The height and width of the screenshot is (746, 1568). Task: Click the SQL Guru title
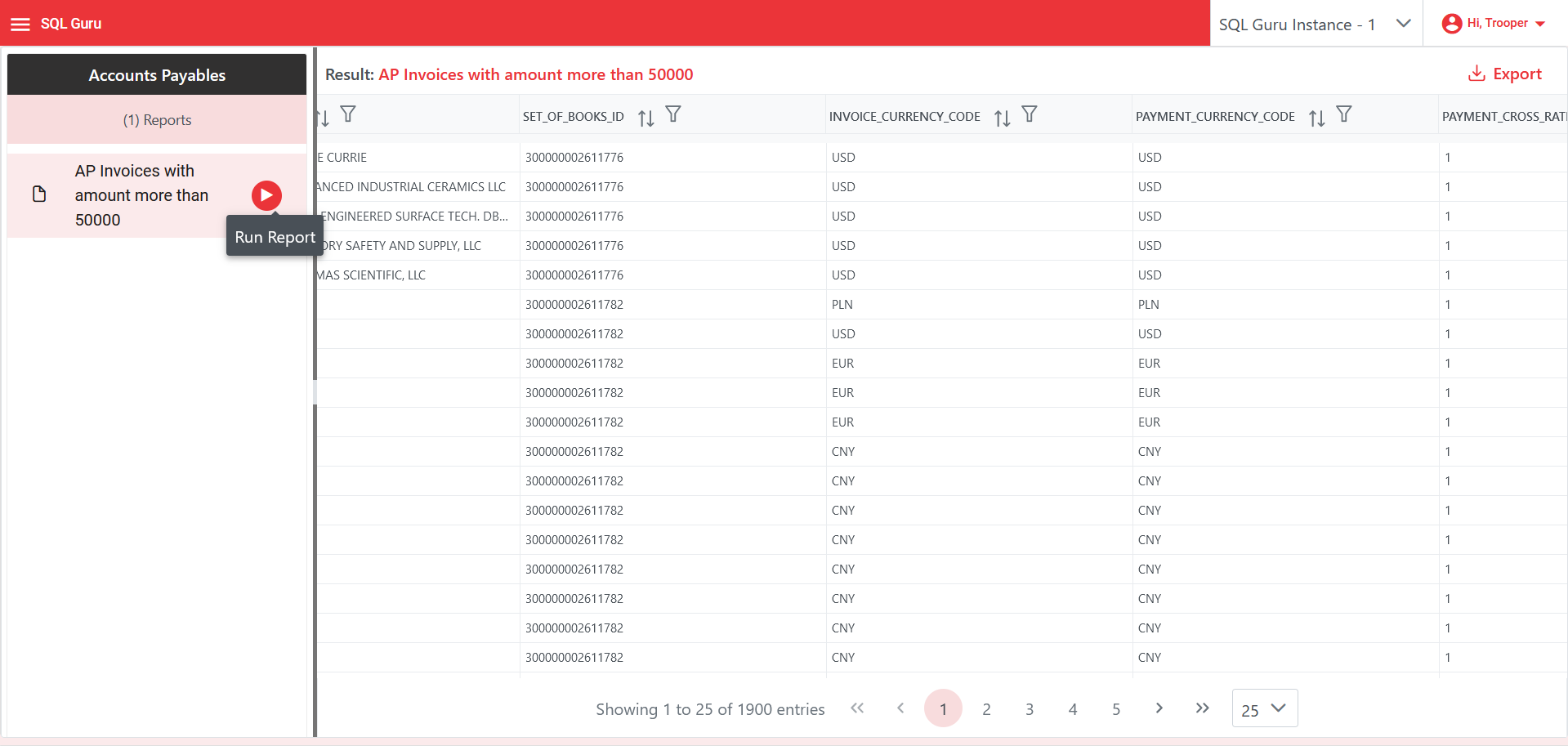[71, 24]
